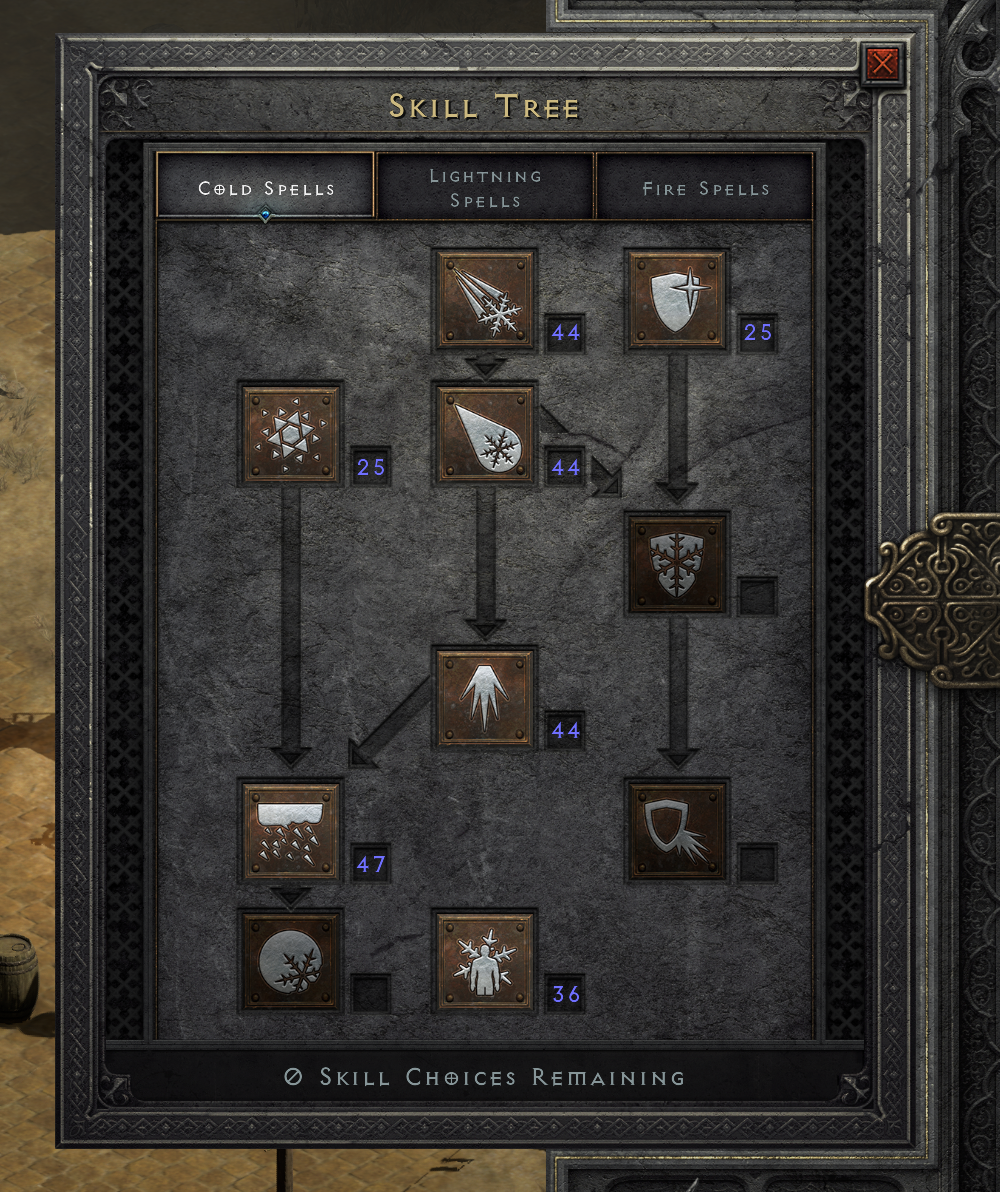
Task: Click the Blizzard level 47 counter
Action: tap(370, 864)
